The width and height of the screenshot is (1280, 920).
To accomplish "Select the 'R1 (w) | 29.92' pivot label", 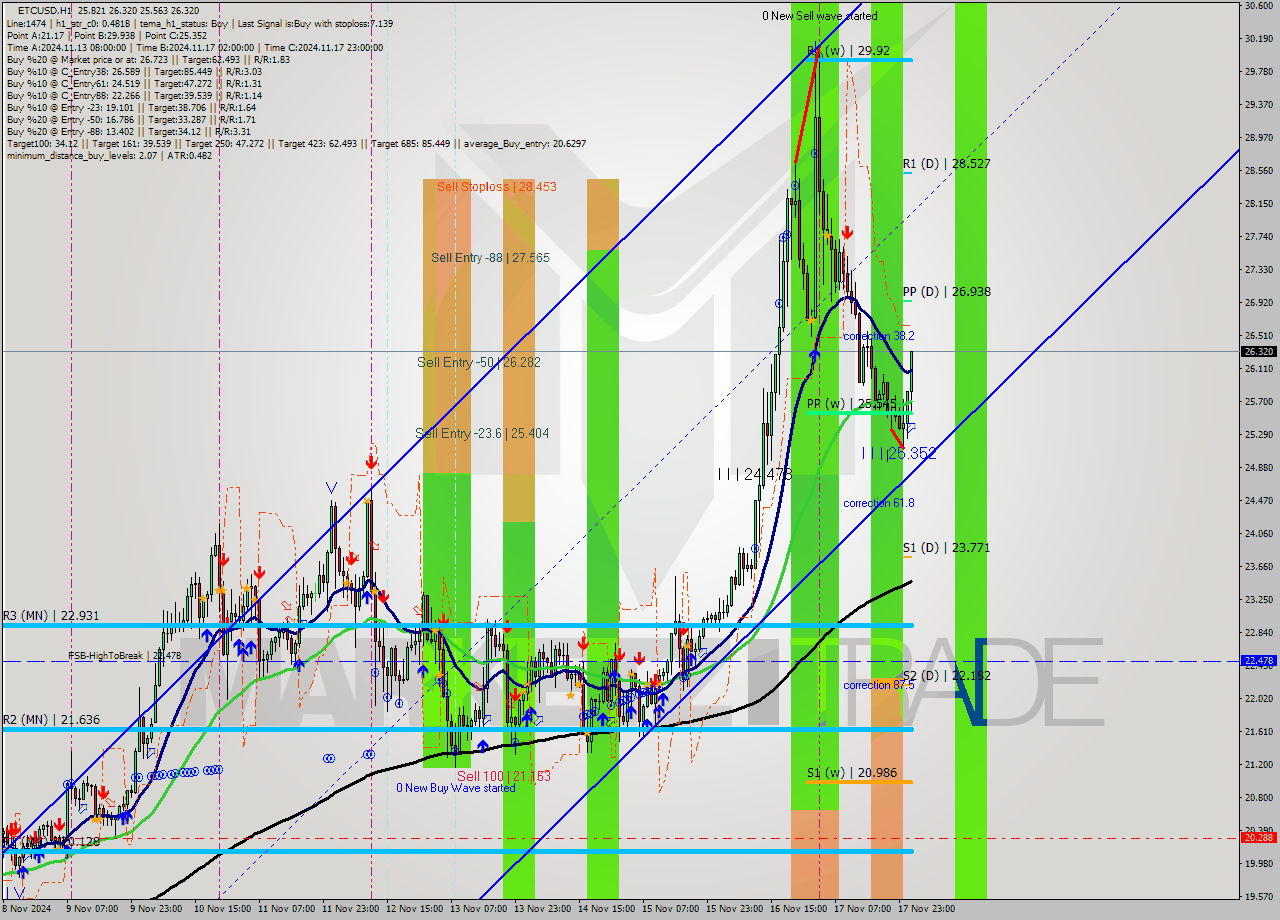I will pyautogui.click(x=848, y=51).
